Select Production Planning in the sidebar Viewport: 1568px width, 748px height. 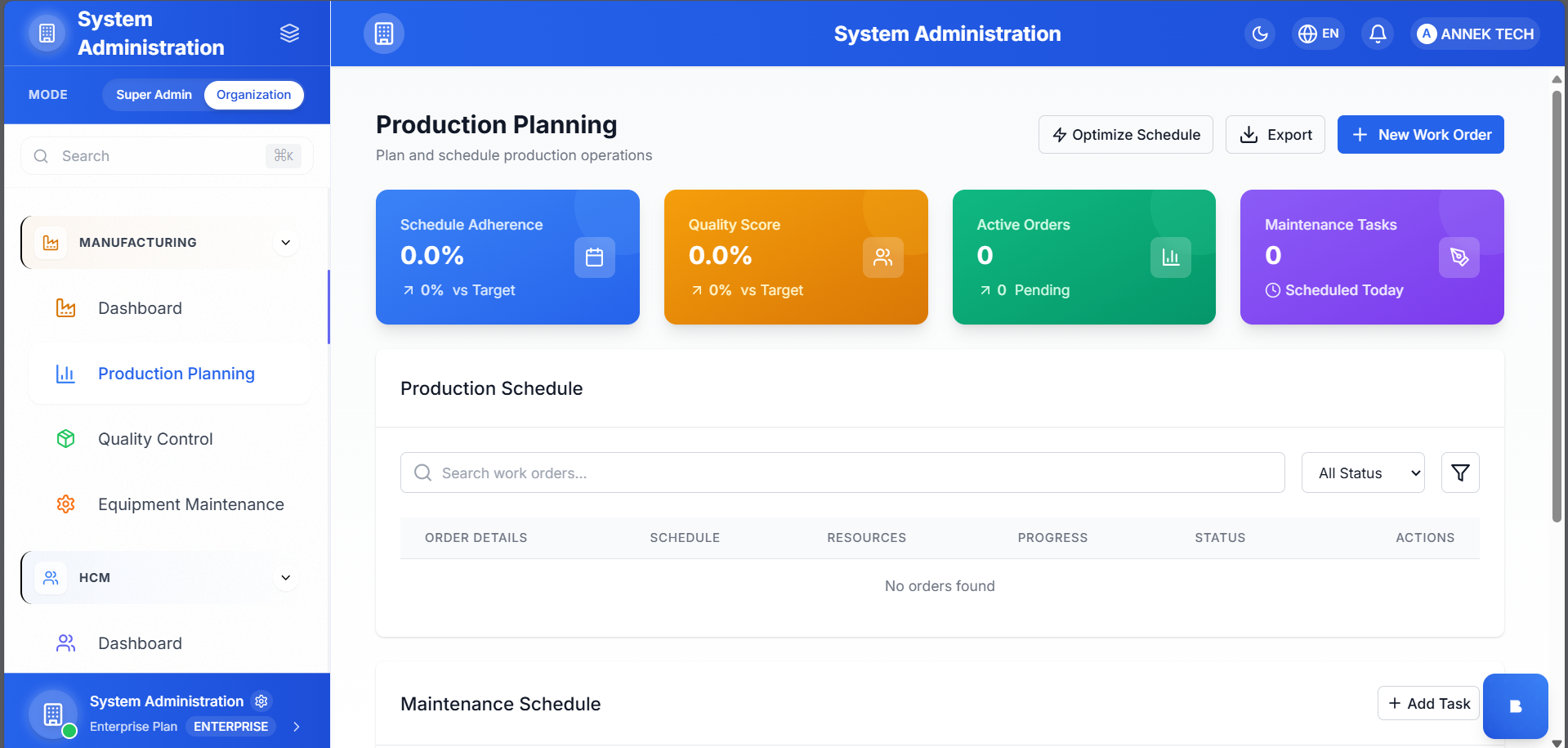170,374
